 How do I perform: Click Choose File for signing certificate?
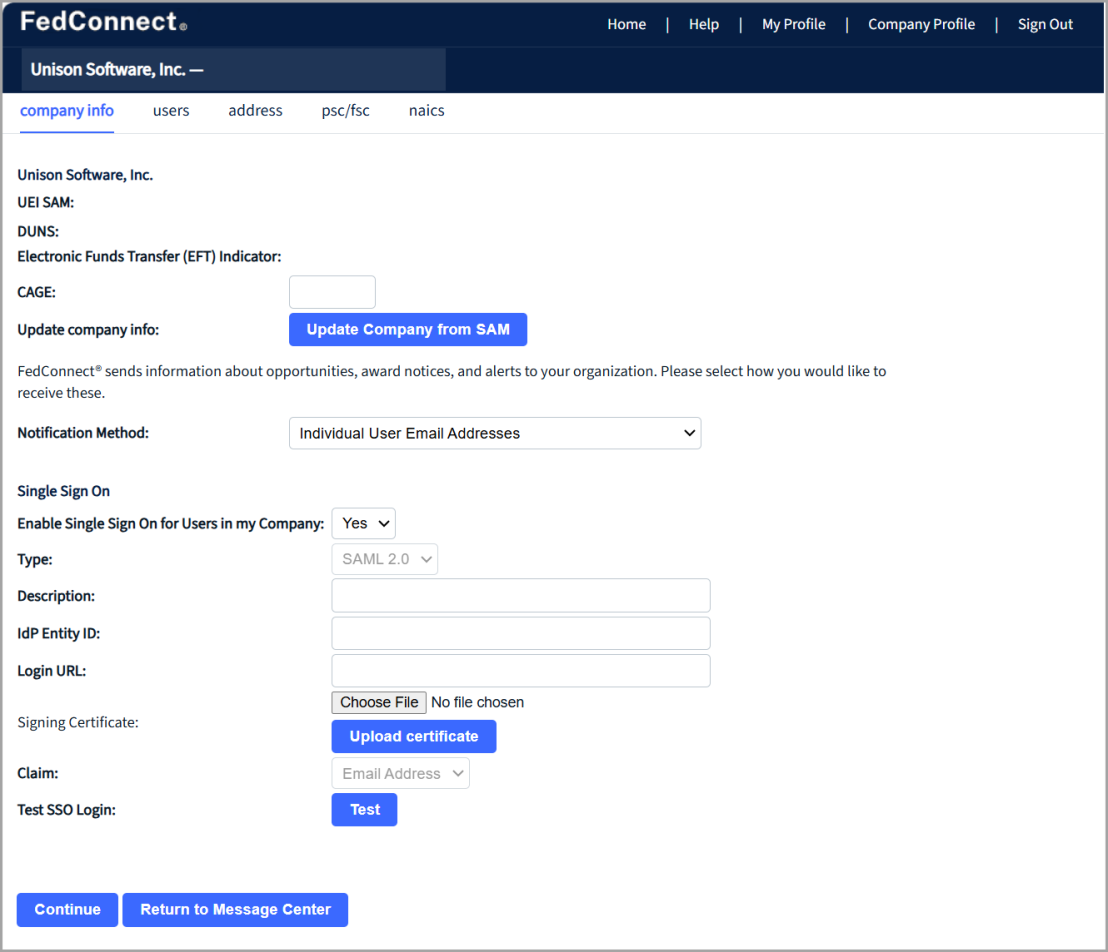[379, 703]
